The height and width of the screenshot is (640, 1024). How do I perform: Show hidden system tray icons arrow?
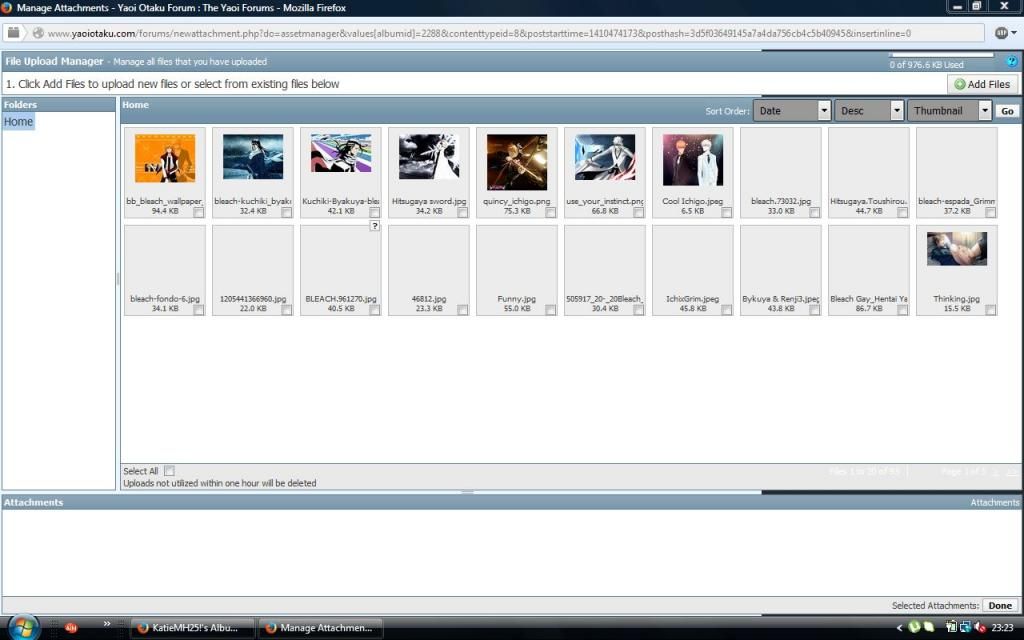[x=899, y=628]
